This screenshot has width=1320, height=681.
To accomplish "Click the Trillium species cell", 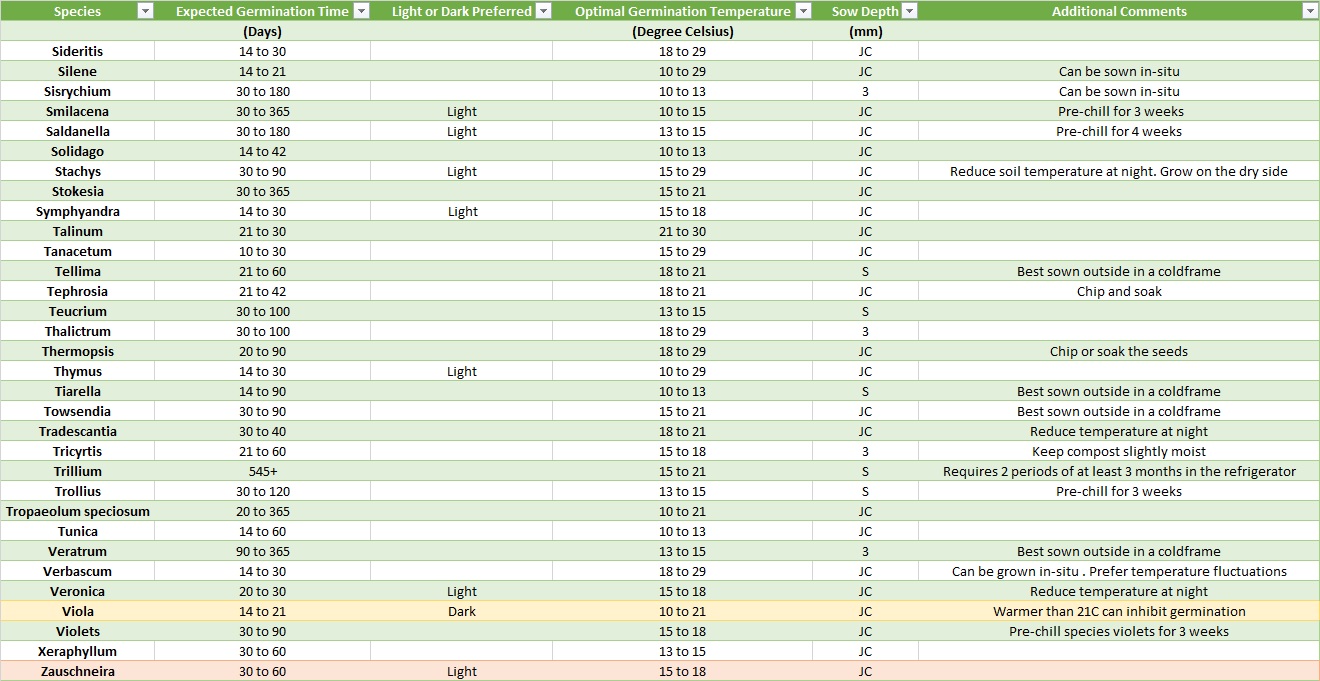I will [77, 471].
